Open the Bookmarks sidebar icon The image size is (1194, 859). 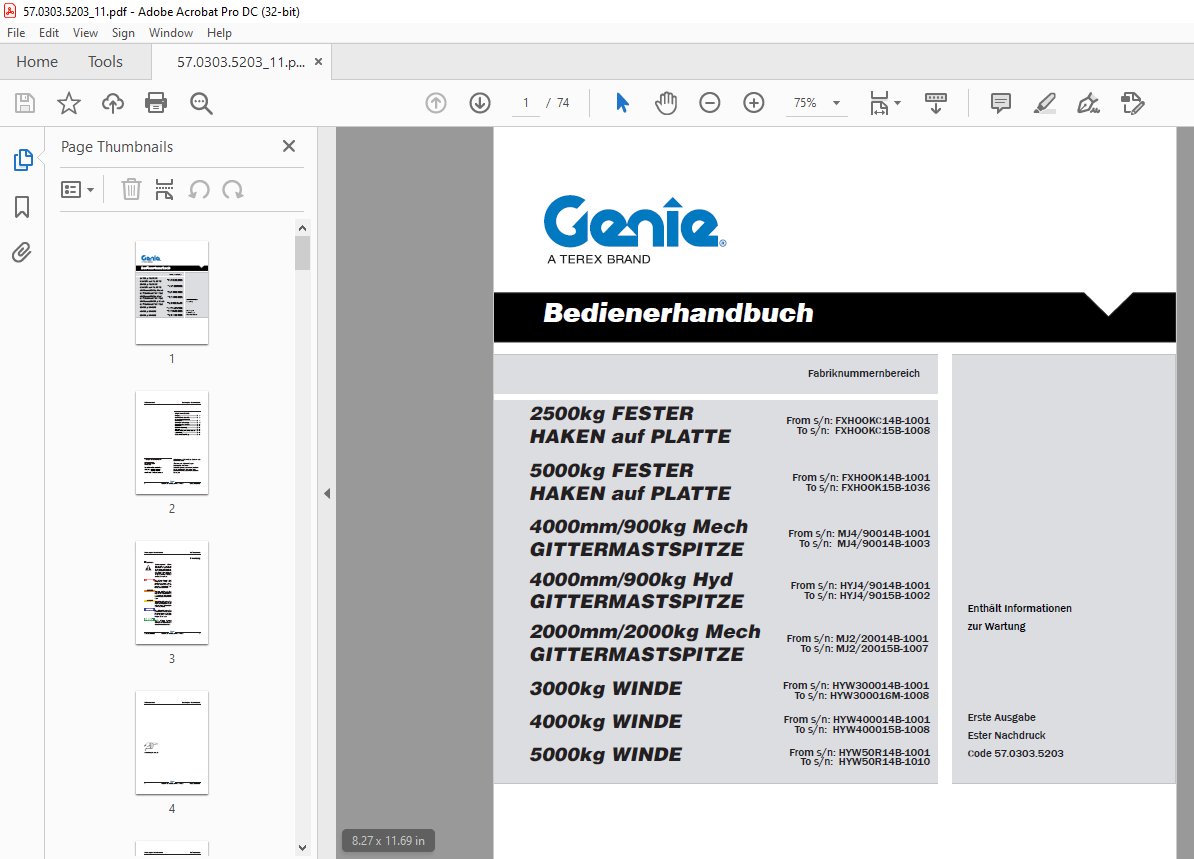22,206
